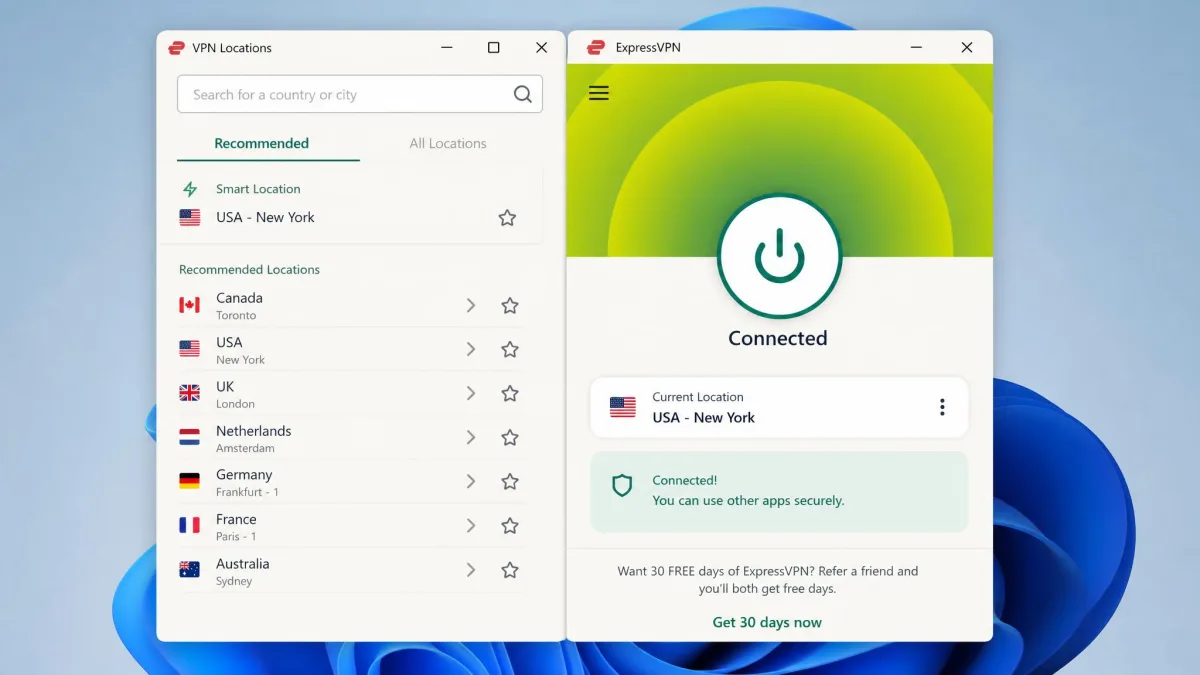Open the hamburger menu in ExpressVPN window
1200x675 pixels.
(599, 93)
